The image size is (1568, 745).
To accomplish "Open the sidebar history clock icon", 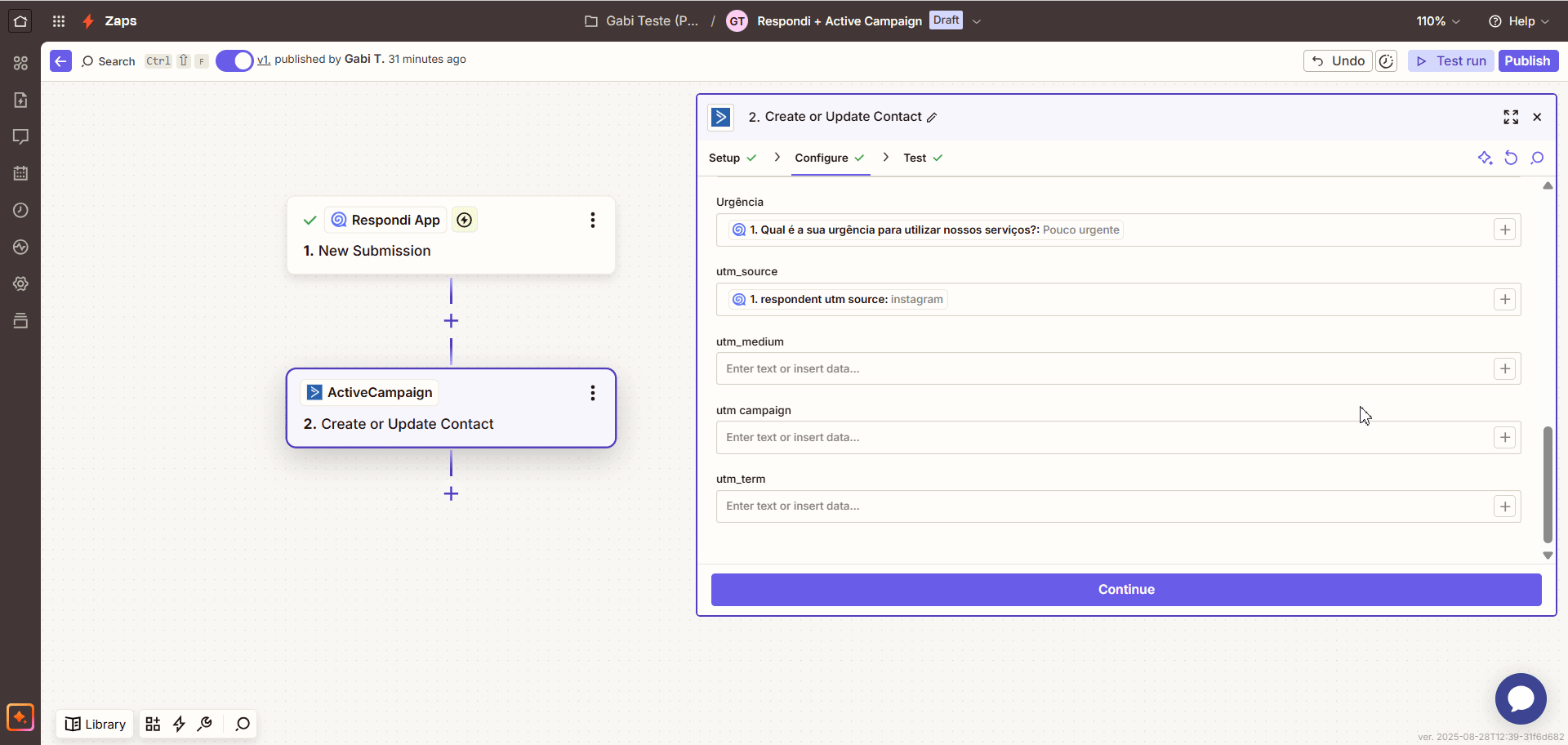I will tap(20, 210).
